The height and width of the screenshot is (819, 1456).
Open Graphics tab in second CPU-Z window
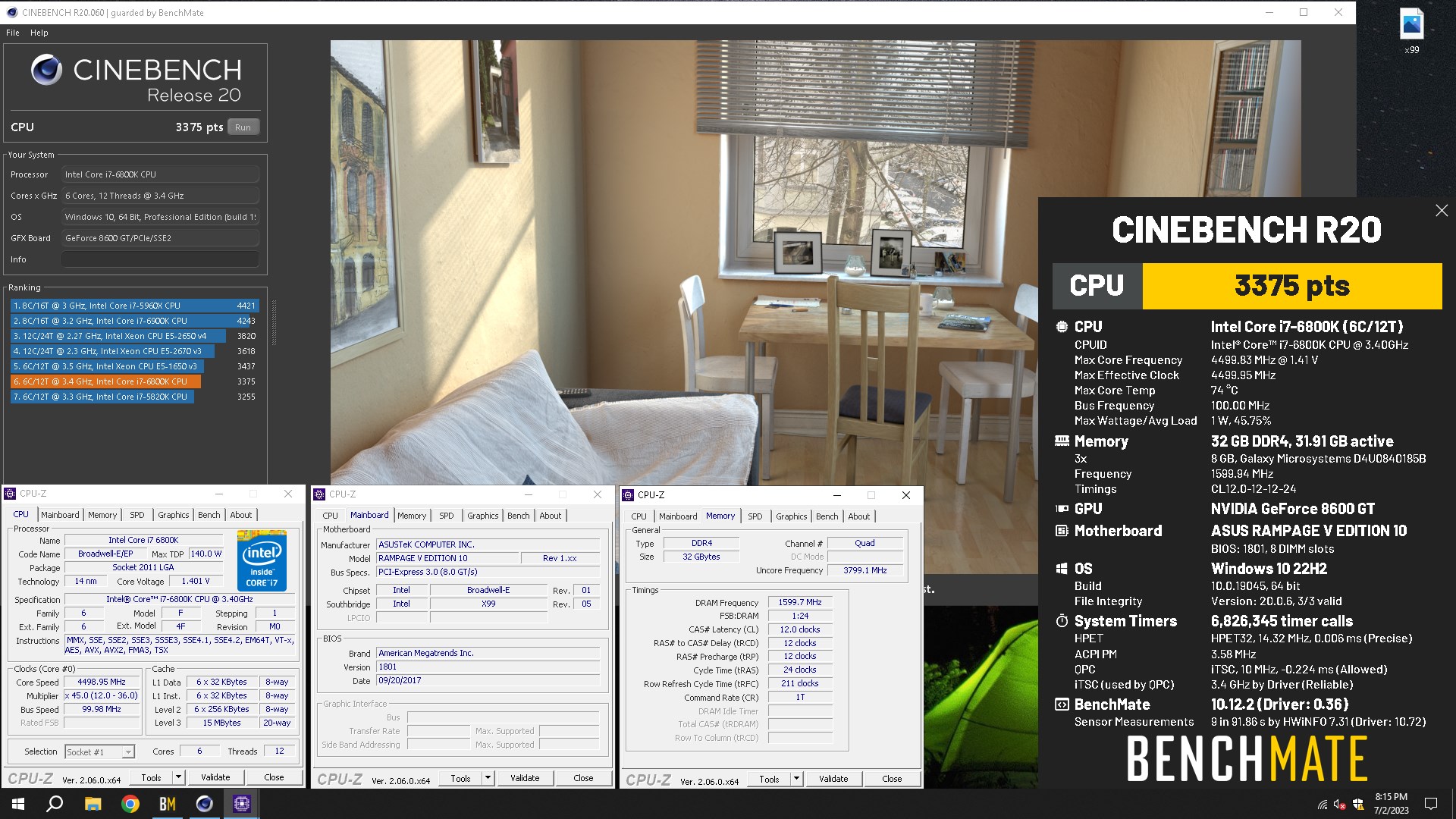(x=483, y=516)
